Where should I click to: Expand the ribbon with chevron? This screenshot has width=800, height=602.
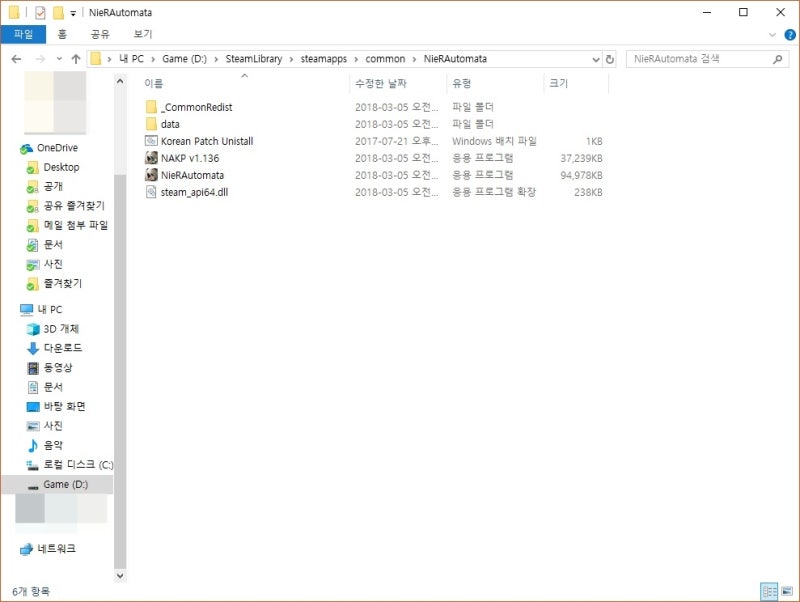[x=772, y=35]
